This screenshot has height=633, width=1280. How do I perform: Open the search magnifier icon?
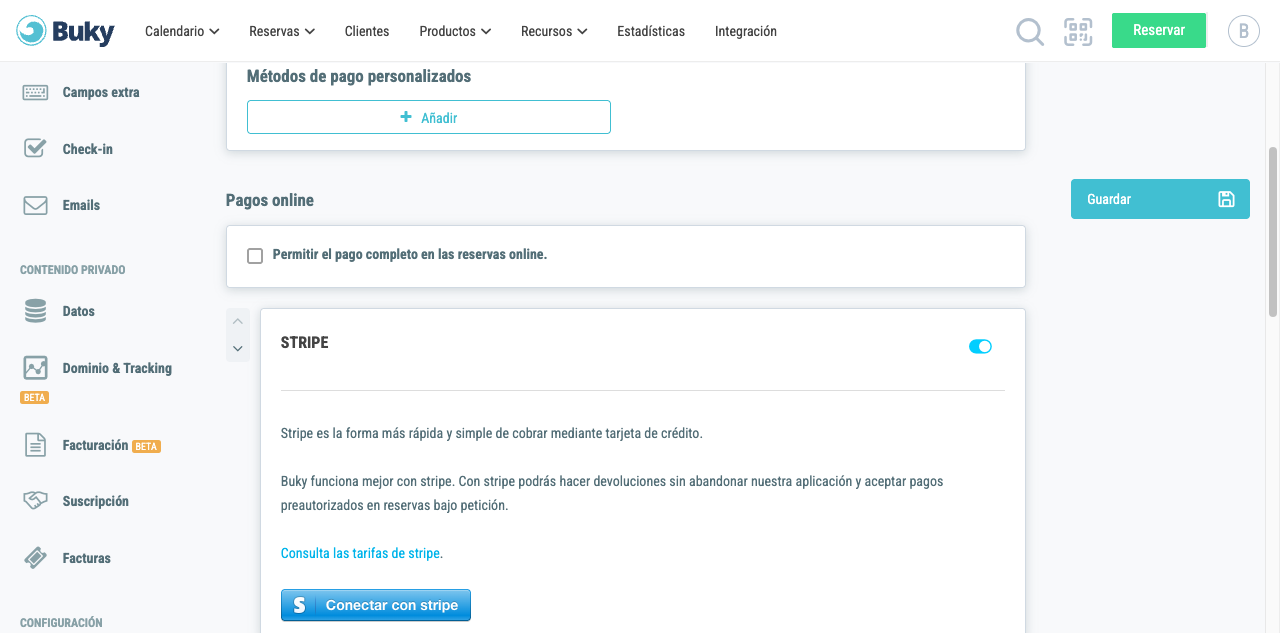click(1029, 31)
